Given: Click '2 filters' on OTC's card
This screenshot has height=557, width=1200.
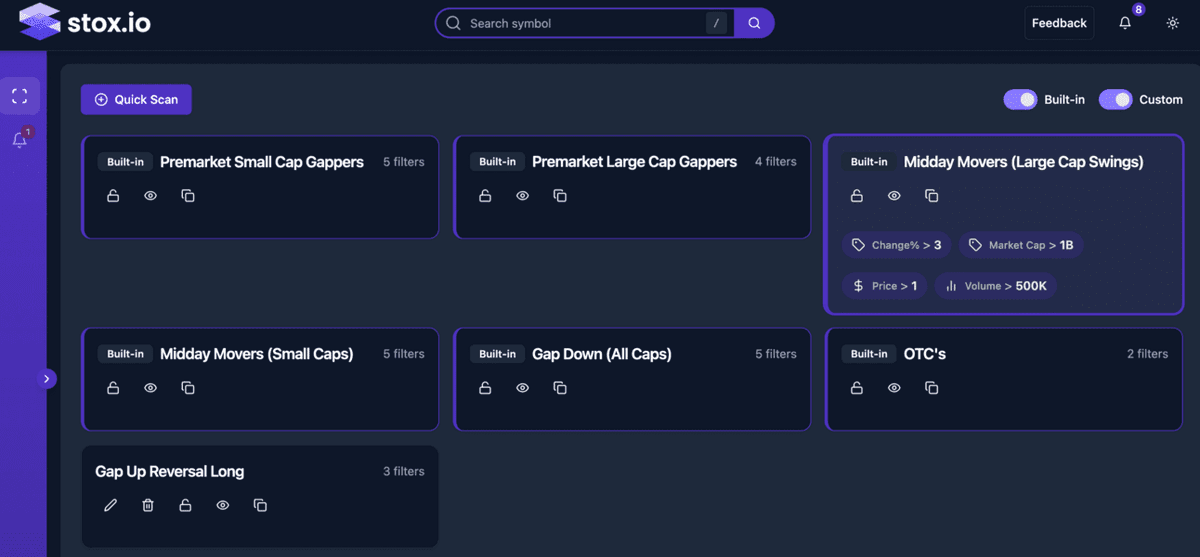Looking at the screenshot, I should [x=1148, y=354].
